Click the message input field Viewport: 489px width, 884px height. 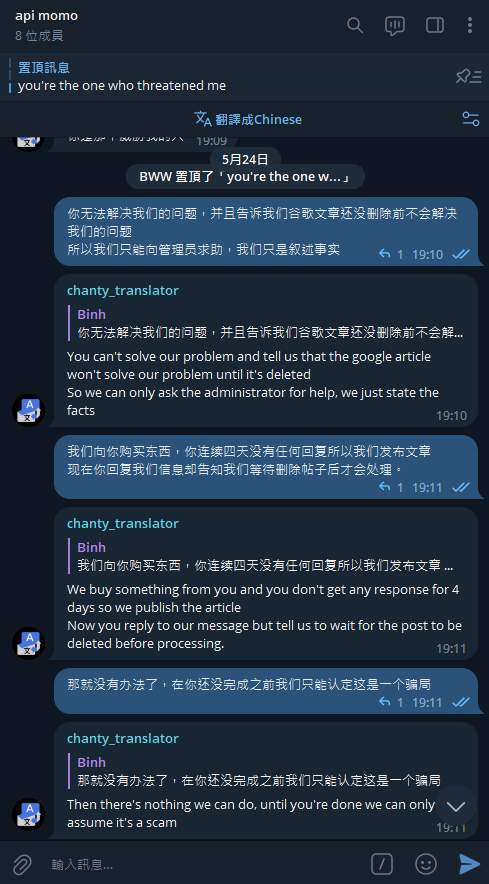tap(203, 864)
